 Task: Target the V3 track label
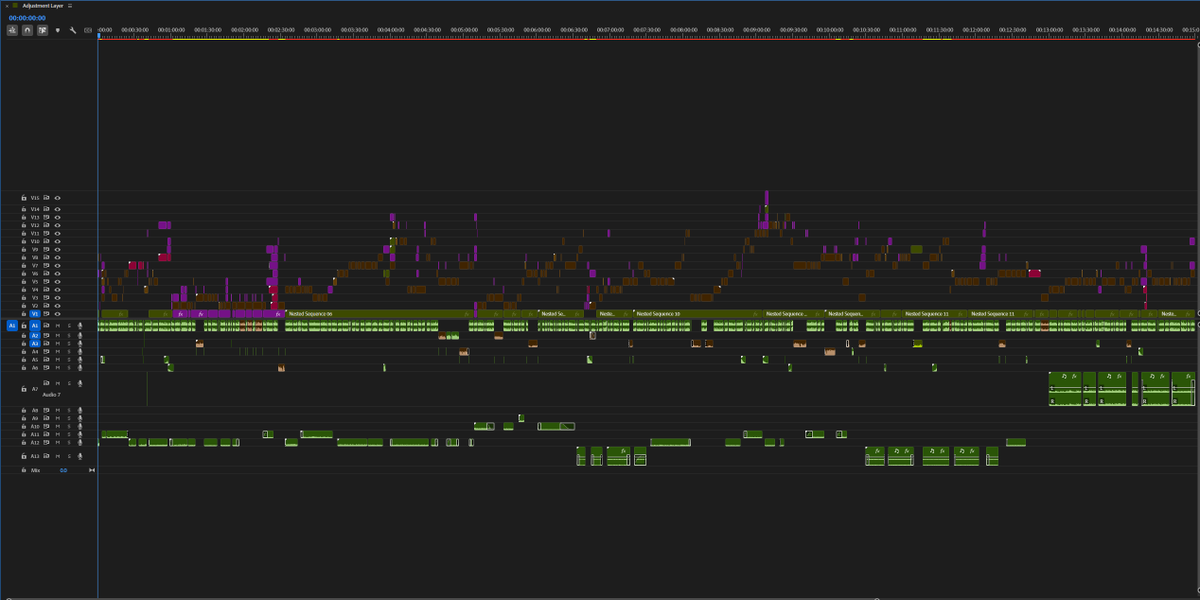[x=35, y=298]
